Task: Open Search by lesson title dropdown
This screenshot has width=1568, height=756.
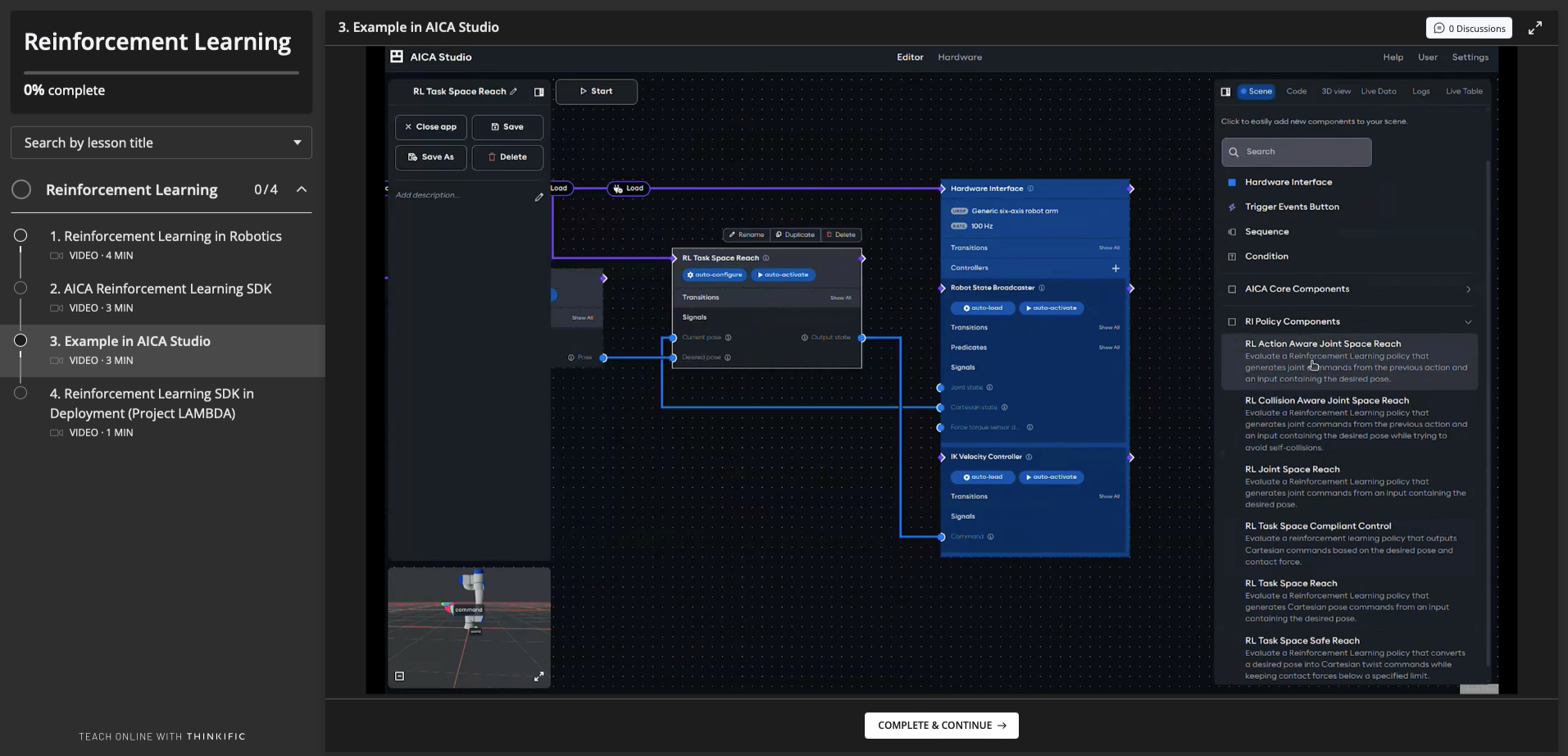Action: (161, 143)
